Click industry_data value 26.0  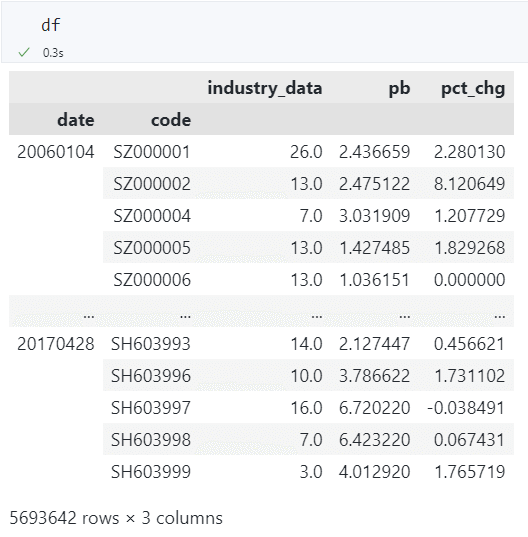pos(306,152)
